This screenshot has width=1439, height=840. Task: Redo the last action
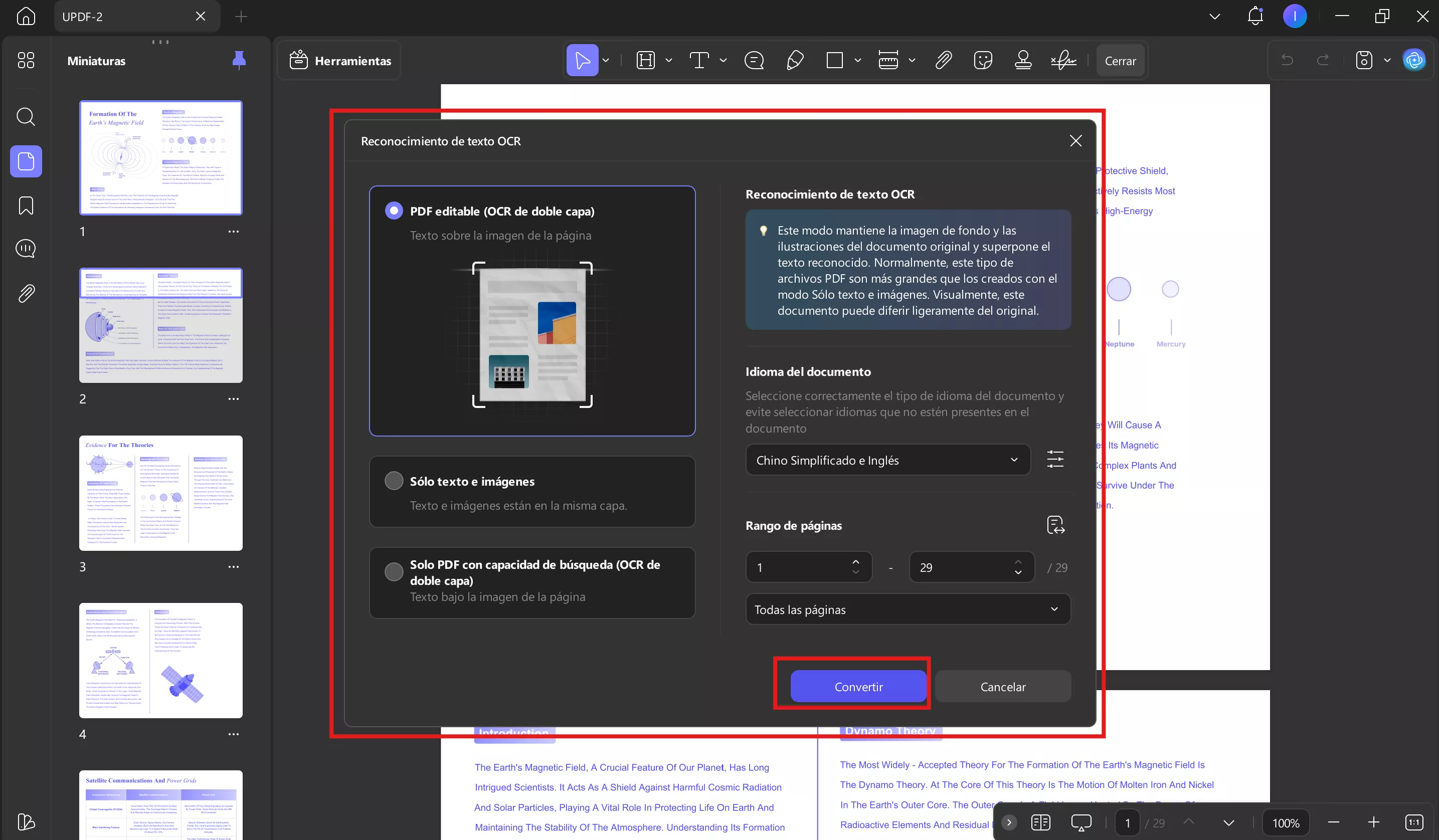tap(1323, 60)
